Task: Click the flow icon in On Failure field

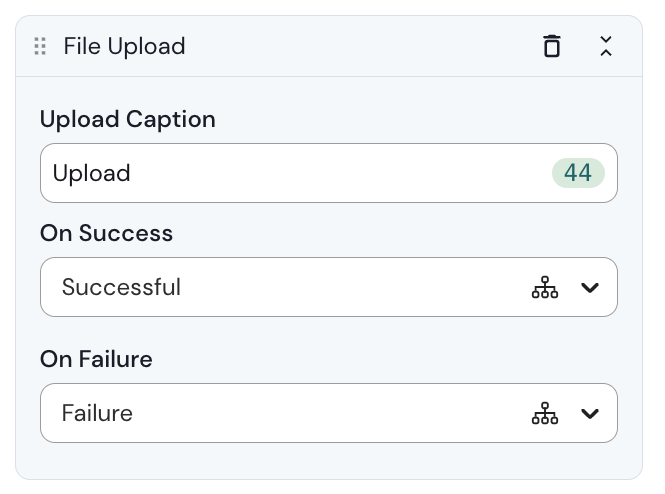Action: [545, 413]
